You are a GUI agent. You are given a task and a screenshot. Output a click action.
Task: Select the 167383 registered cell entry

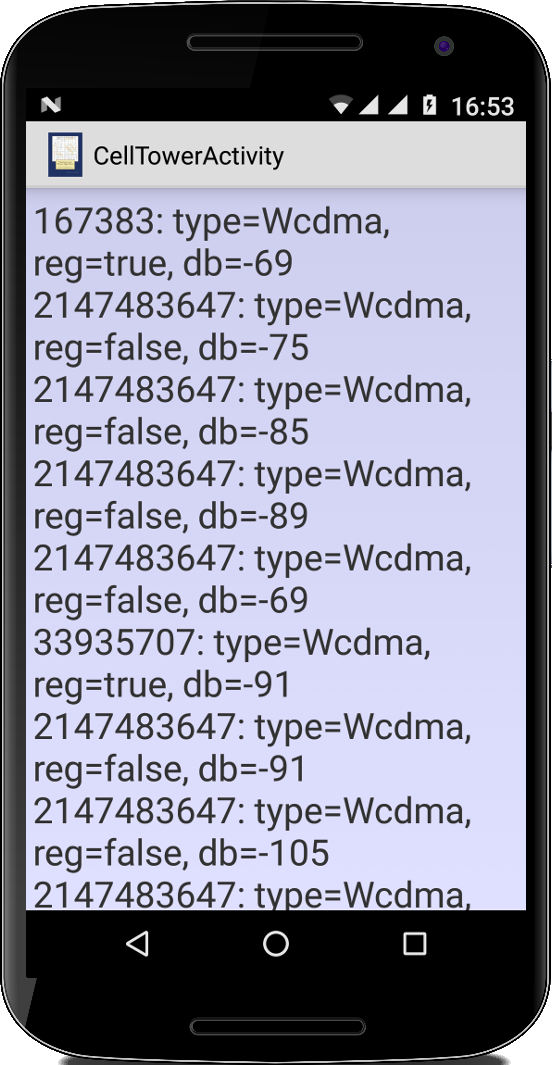tap(212, 242)
